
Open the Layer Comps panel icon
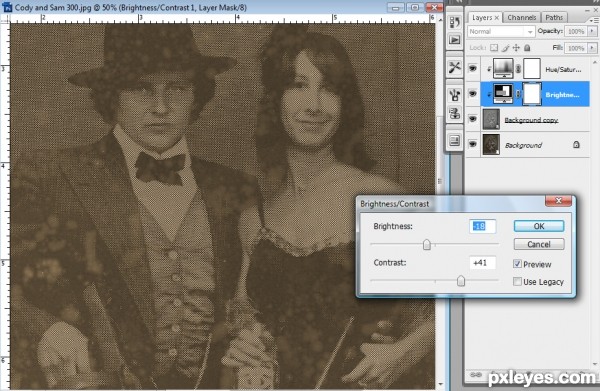coord(454,141)
